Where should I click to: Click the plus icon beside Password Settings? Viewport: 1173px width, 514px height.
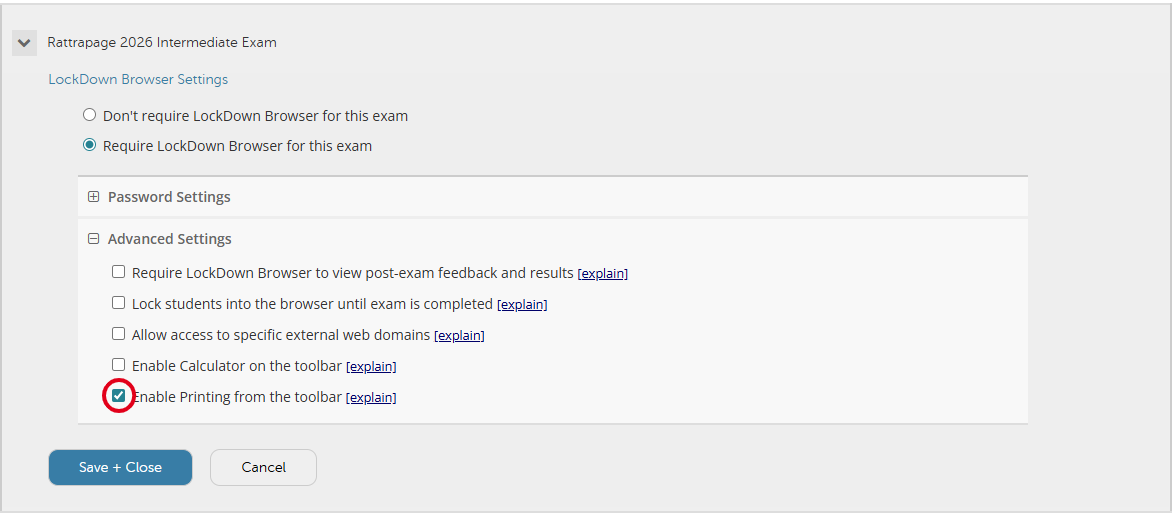[x=94, y=197]
